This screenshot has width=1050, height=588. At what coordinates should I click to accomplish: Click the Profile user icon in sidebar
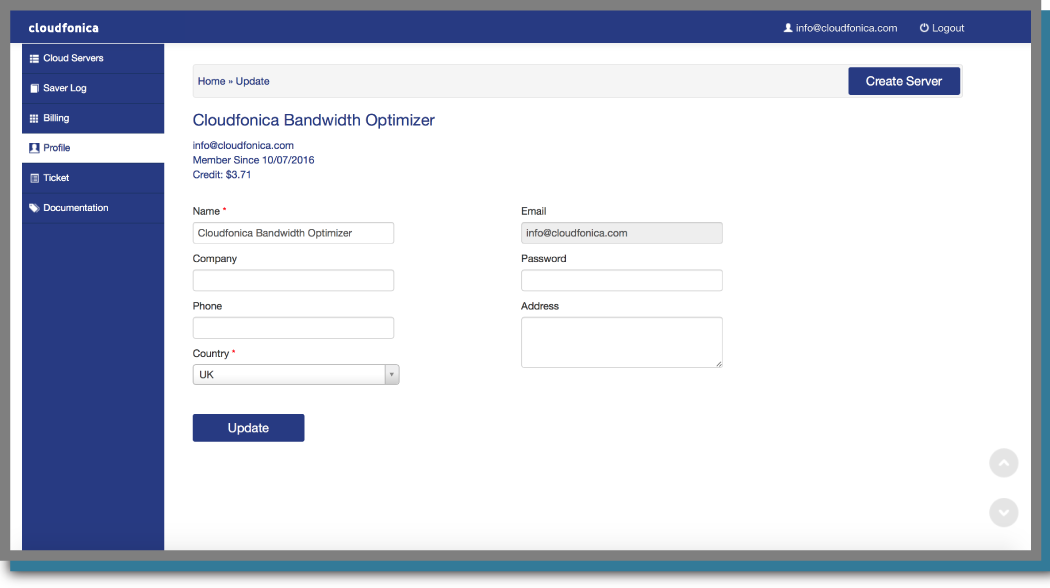(34, 148)
